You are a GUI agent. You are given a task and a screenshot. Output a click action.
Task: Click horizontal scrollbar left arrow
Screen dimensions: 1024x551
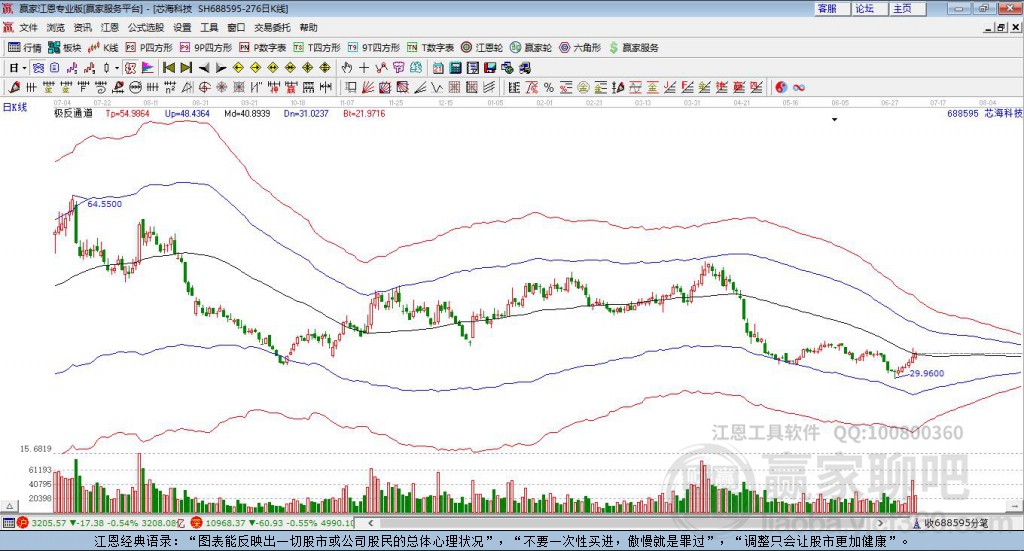[x=370, y=523]
